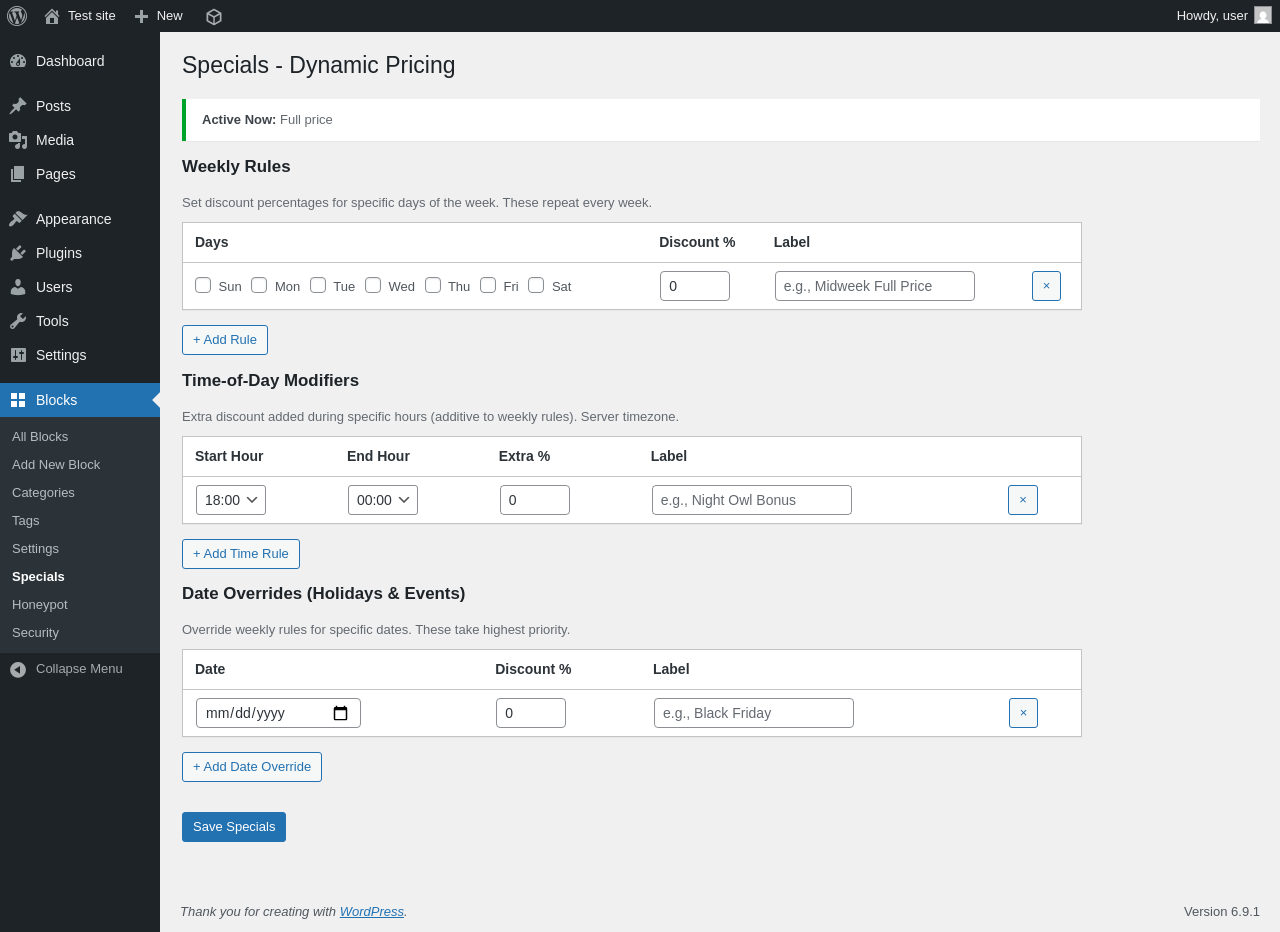Click the Collapse Menu arrow icon
1280x932 pixels.
(18, 670)
